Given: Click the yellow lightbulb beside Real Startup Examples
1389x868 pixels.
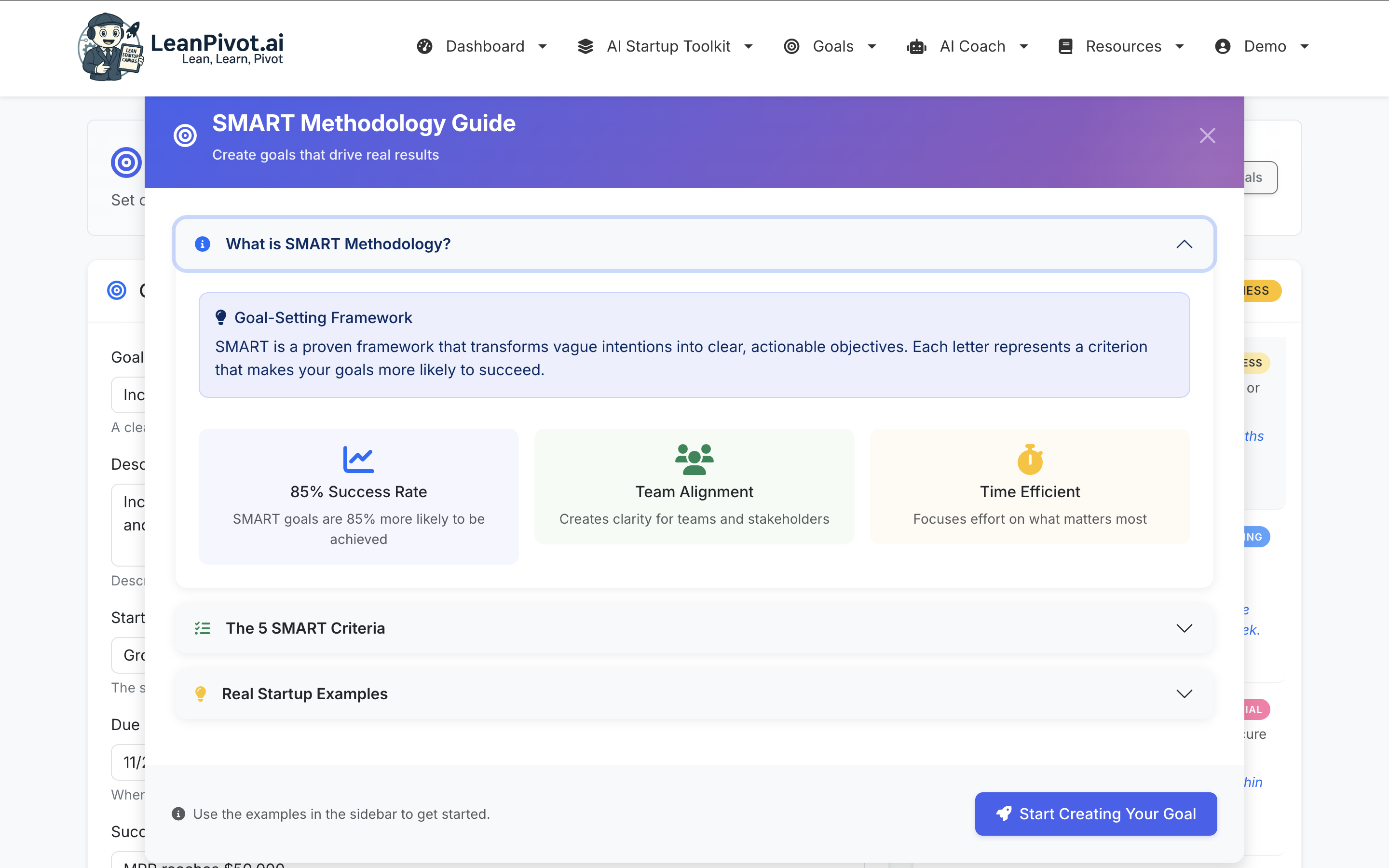Looking at the screenshot, I should pyautogui.click(x=200, y=693).
